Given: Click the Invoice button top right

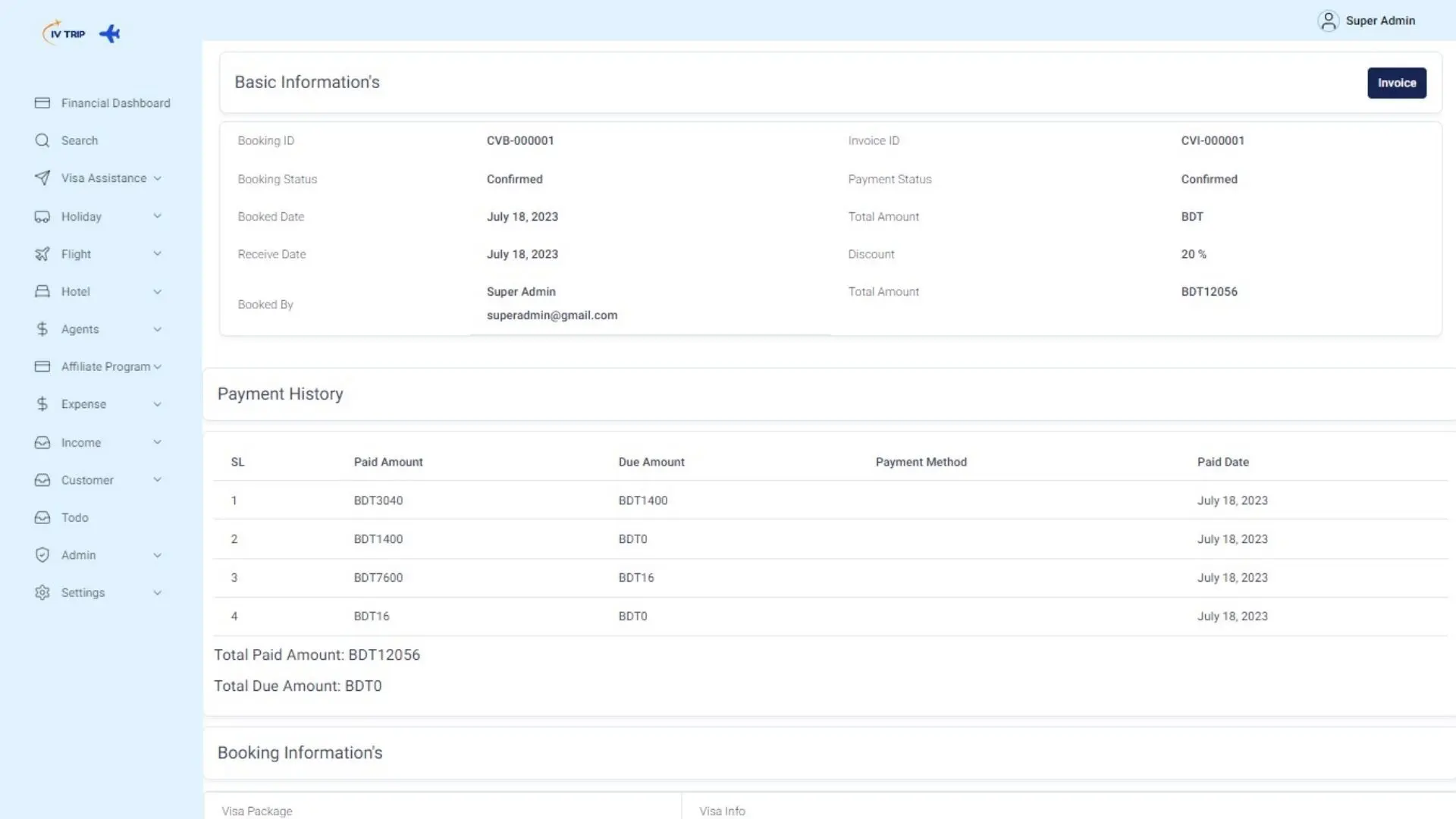Looking at the screenshot, I should tap(1397, 82).
